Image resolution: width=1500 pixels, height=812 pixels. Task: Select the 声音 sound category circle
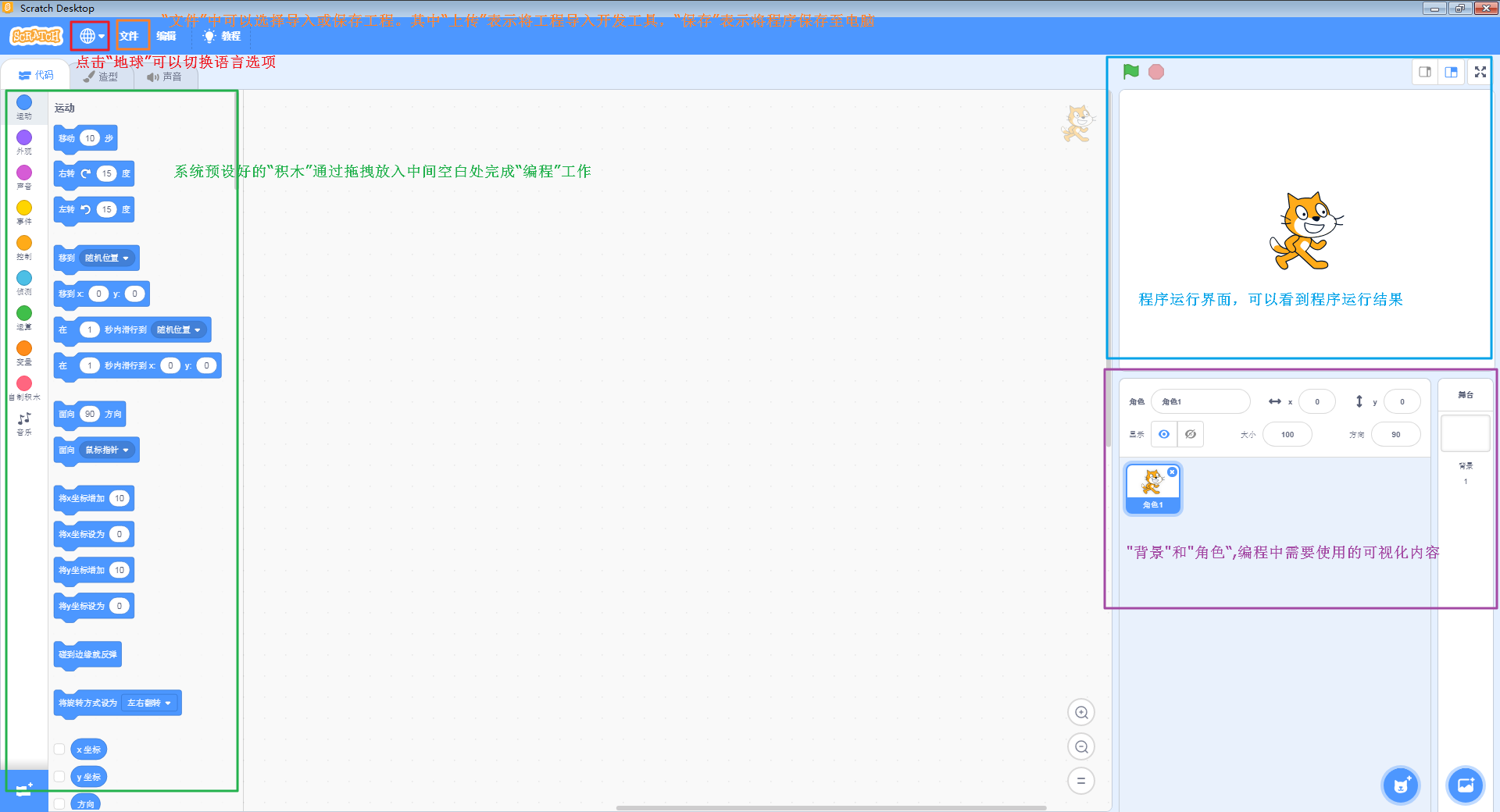[24, 173]
